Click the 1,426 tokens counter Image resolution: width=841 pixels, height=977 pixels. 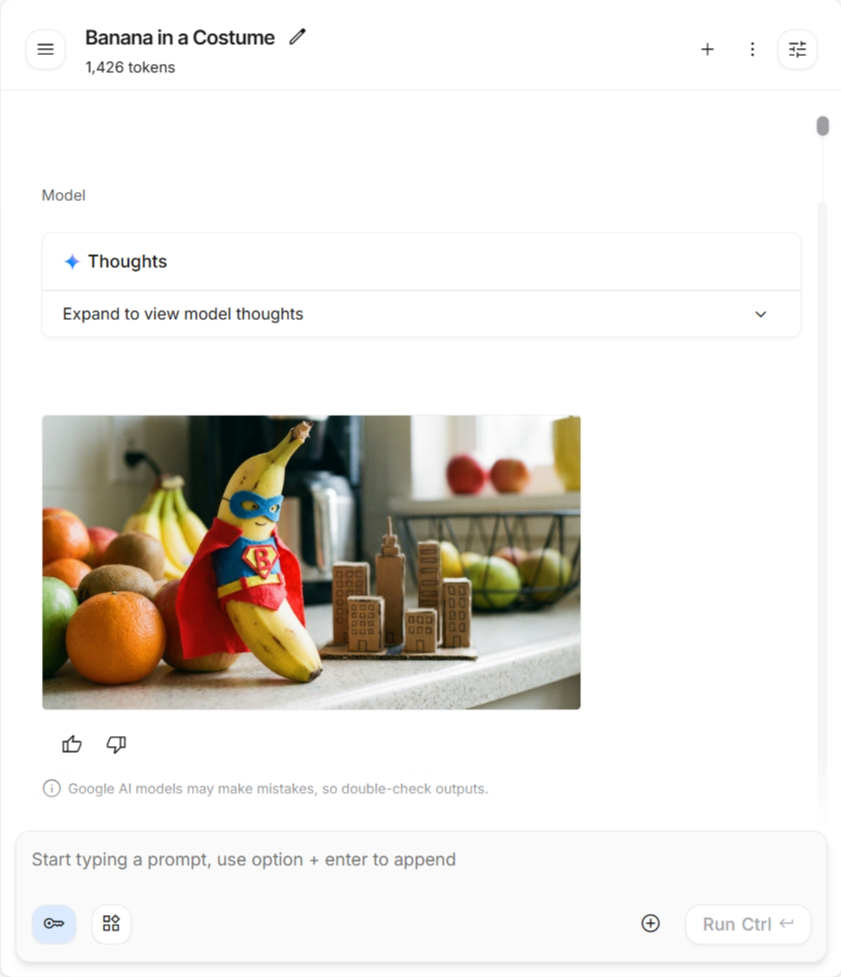[x=130, y=67]
